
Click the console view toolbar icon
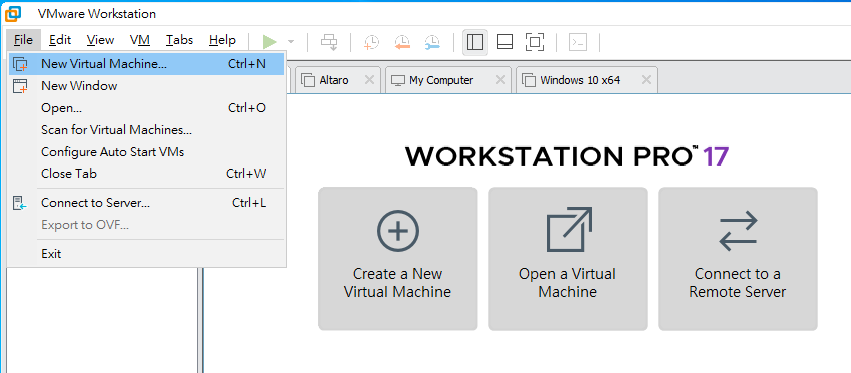(x=579, y=42)
